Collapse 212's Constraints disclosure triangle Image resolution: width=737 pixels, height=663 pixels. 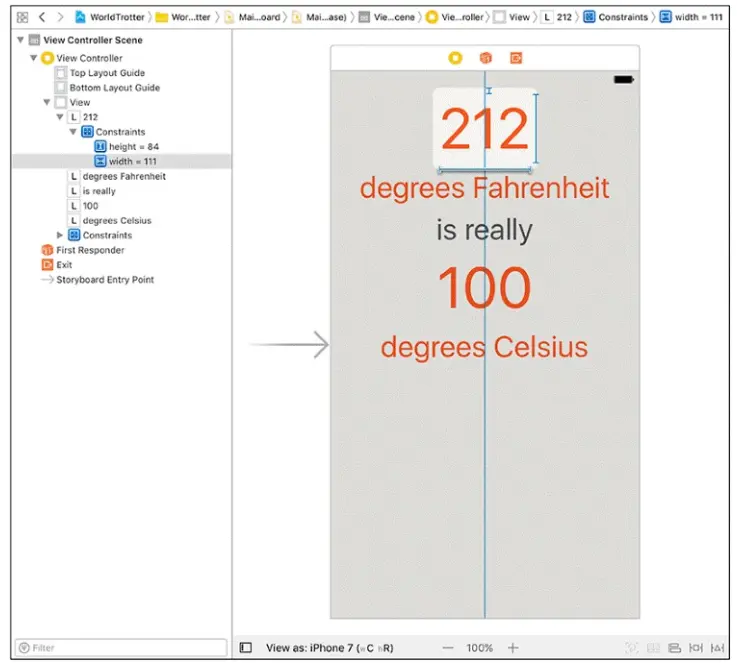tap(73, 132)
